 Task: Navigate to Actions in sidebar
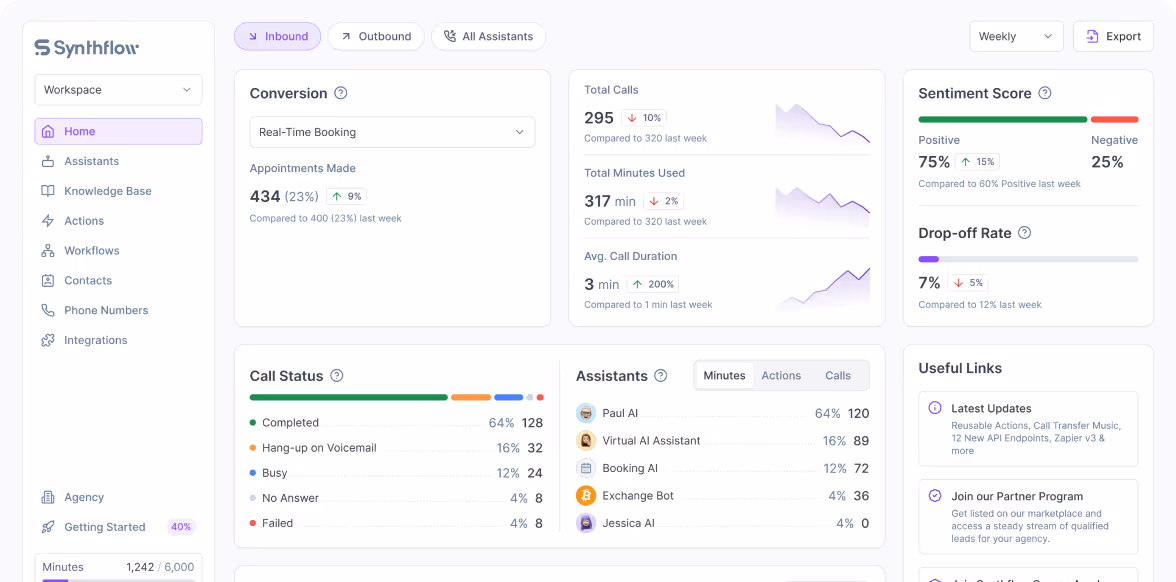pyautogui.click(x=118, y=220)
